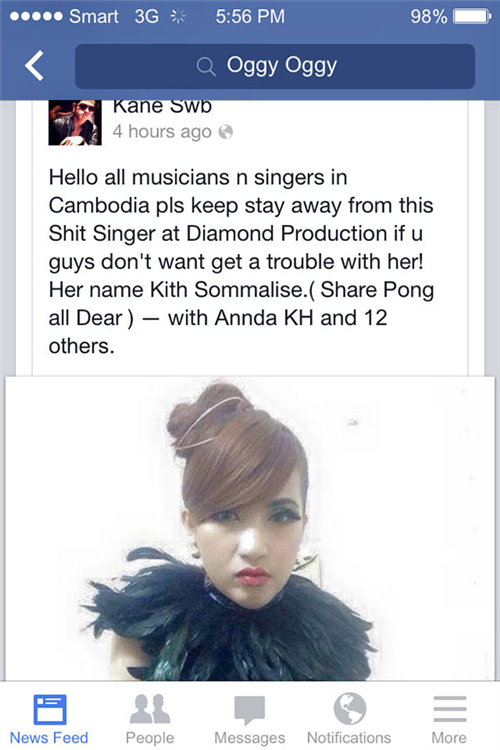Open the posted photo of the singer

point(250,529)
